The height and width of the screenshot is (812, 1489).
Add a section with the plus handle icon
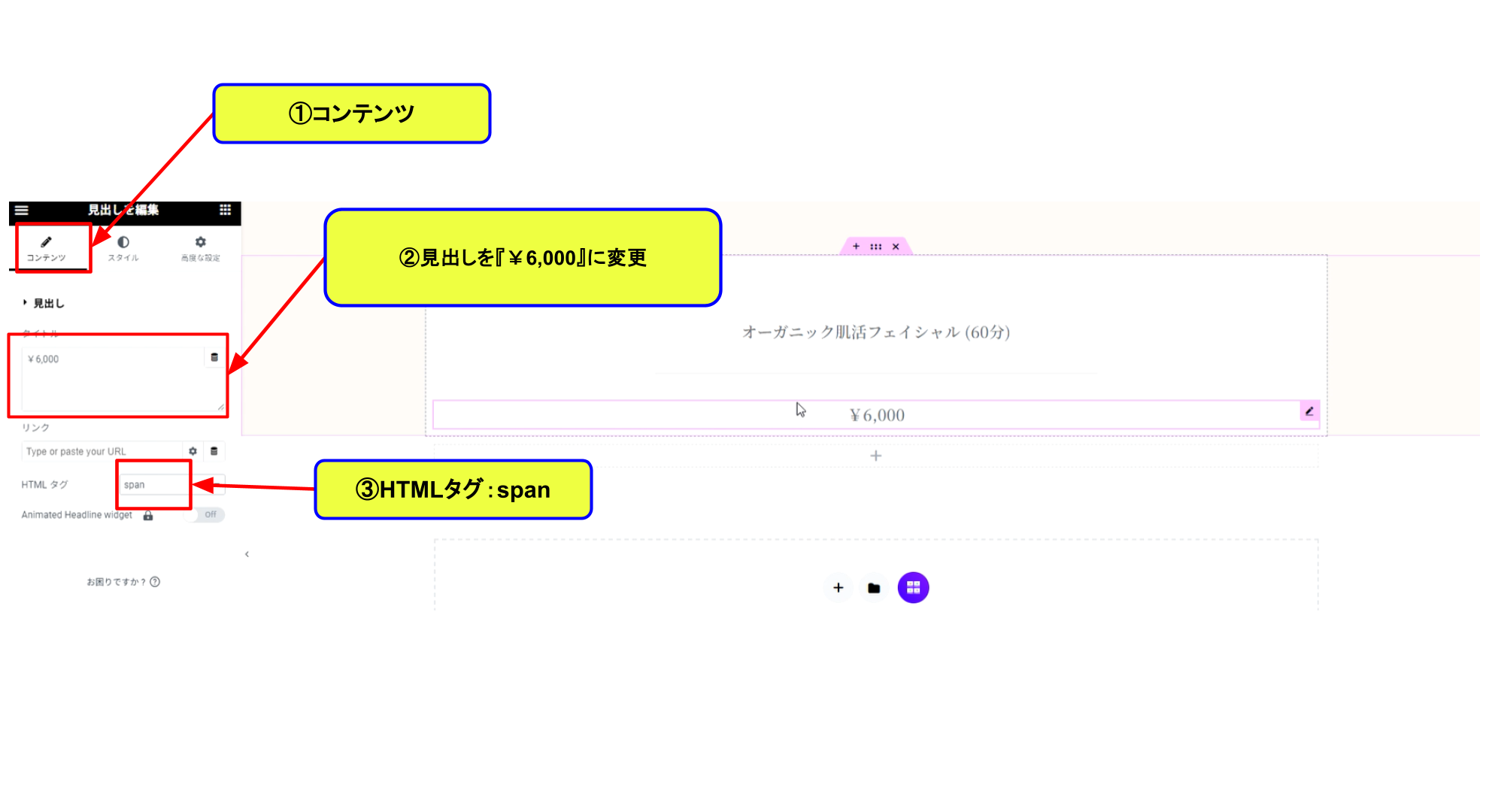point(856,247)
